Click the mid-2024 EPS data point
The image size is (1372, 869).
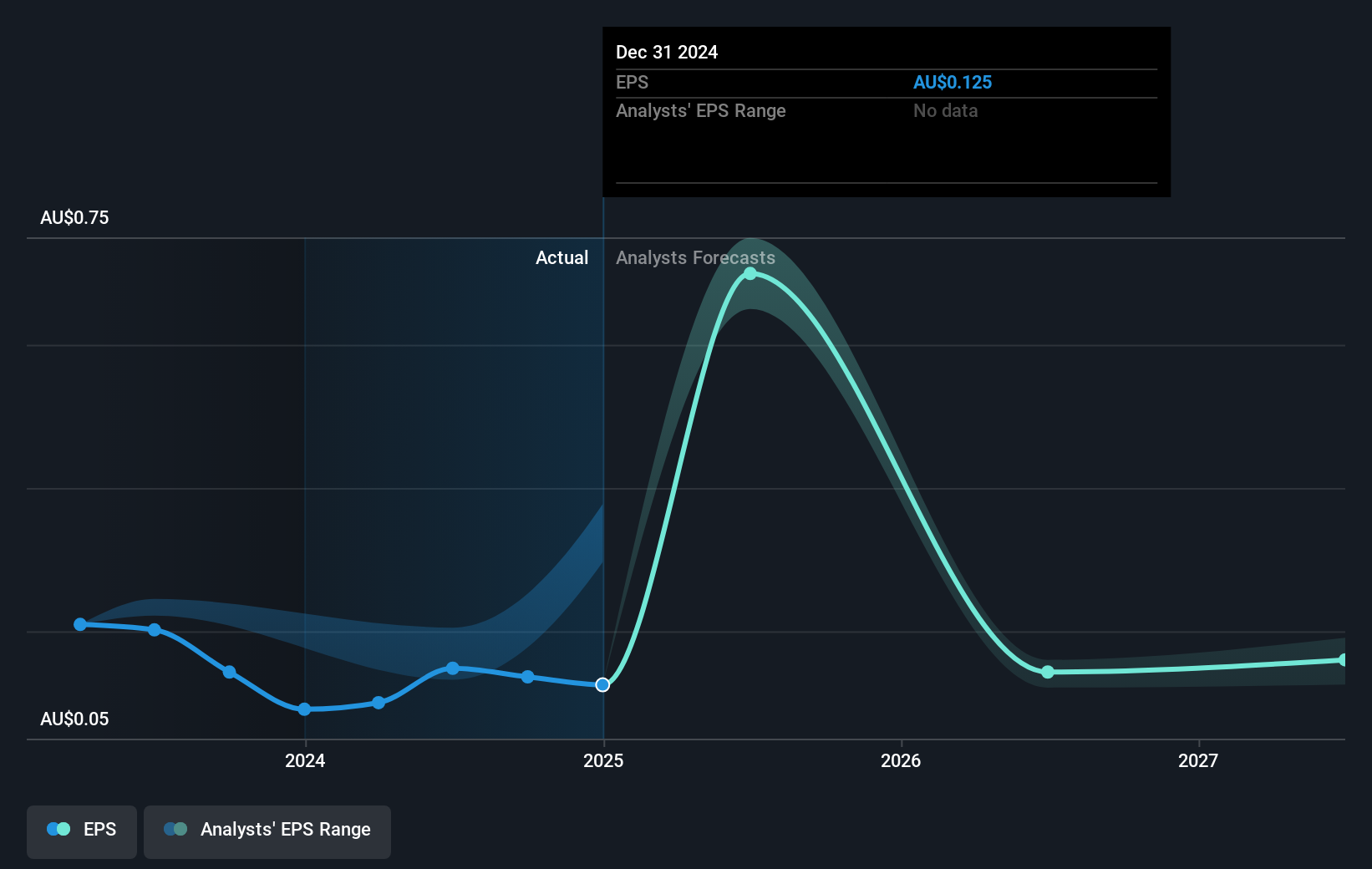[453, 668]
